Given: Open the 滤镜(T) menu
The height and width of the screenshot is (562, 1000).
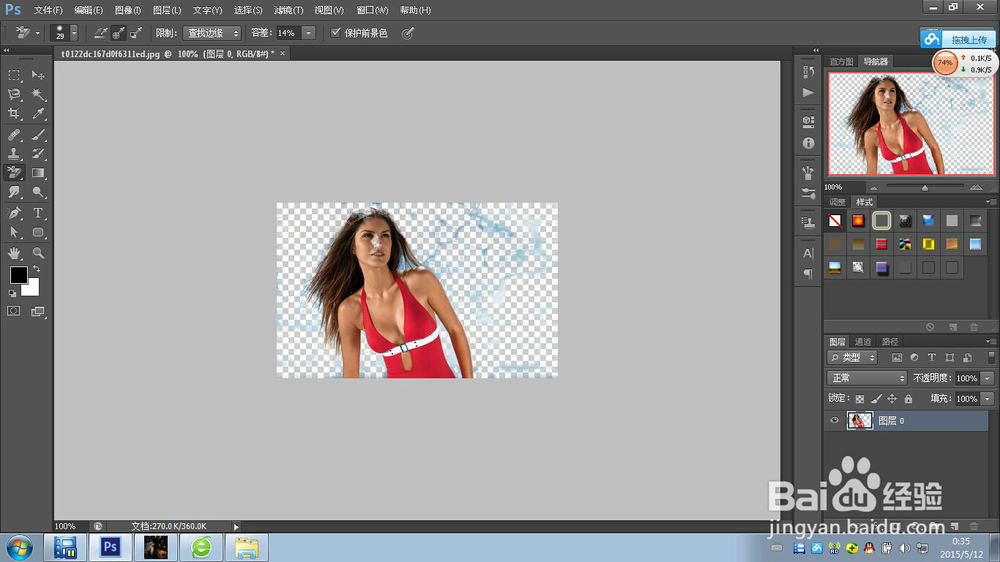Looking at the screenshot, I should pos(288,10).
